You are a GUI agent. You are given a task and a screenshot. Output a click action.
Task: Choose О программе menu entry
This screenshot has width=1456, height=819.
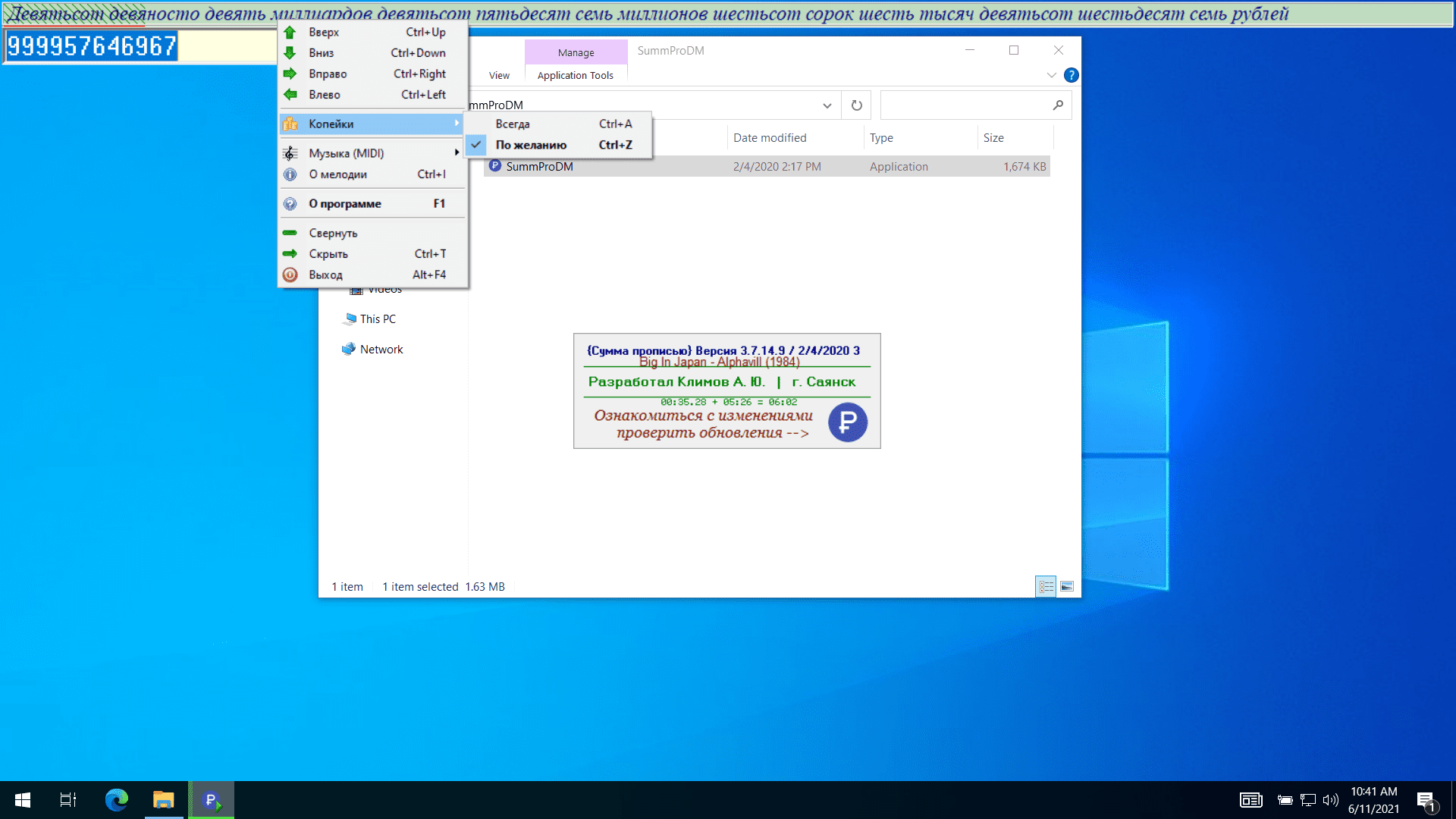coord(344,203)
